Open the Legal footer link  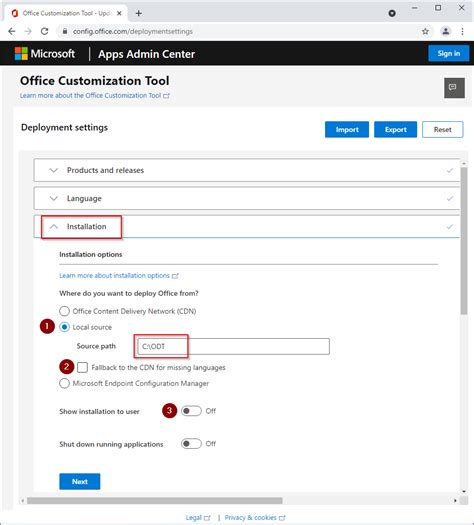[198, 518]
